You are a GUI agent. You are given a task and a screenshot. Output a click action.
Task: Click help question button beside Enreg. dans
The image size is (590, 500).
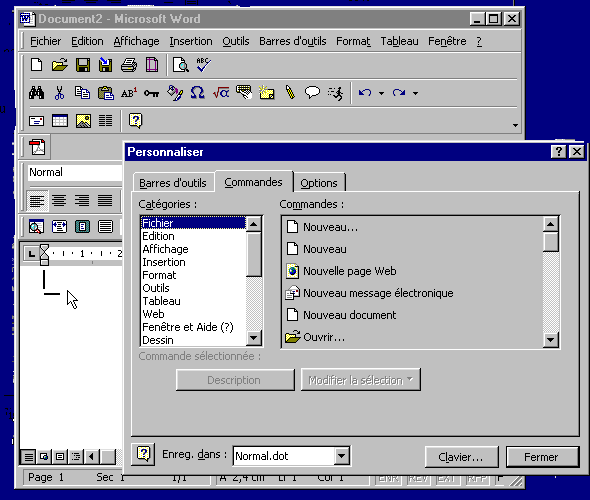pyautogui.click(x=143, y=454)
